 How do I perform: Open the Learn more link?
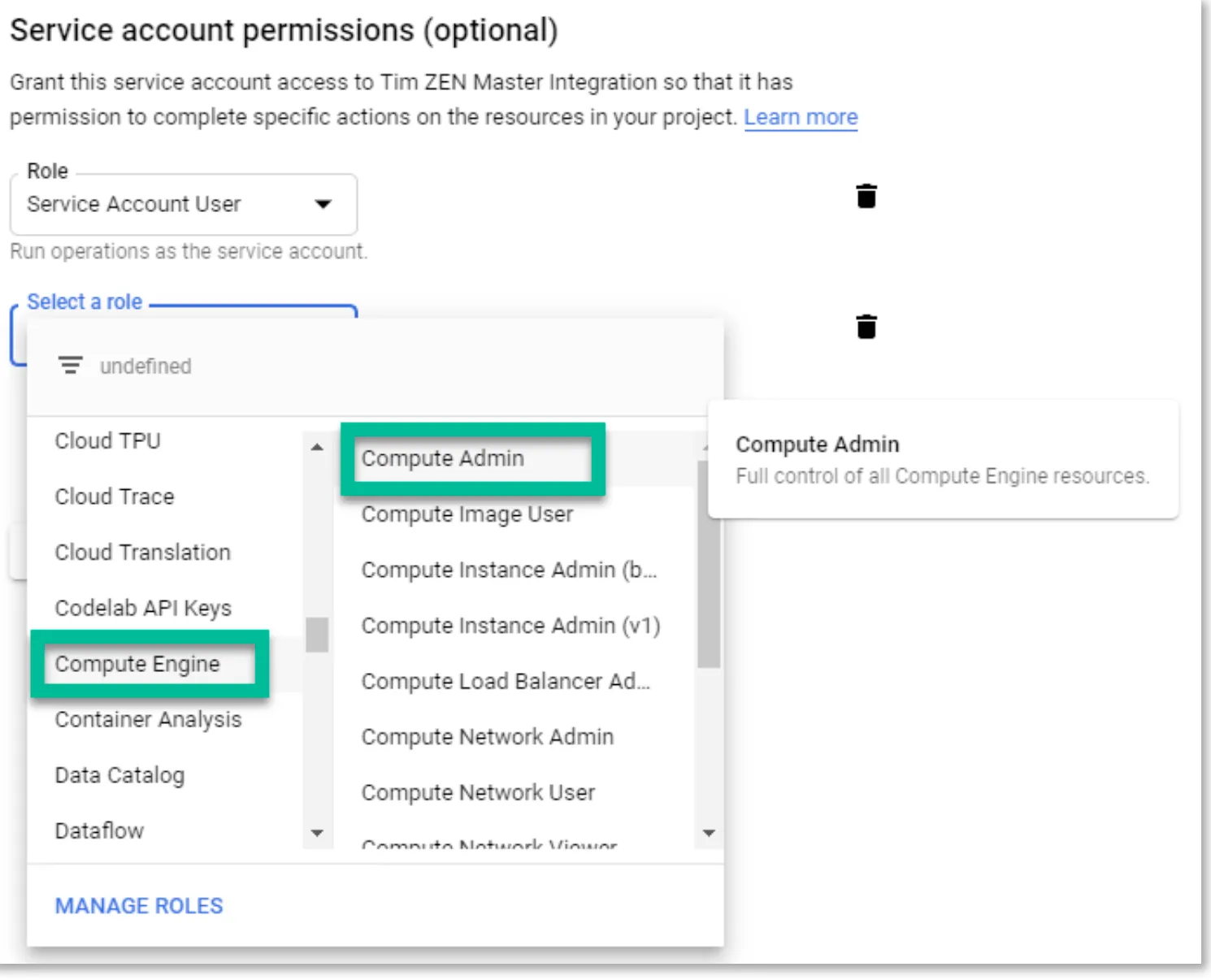[x=801, y=117]
